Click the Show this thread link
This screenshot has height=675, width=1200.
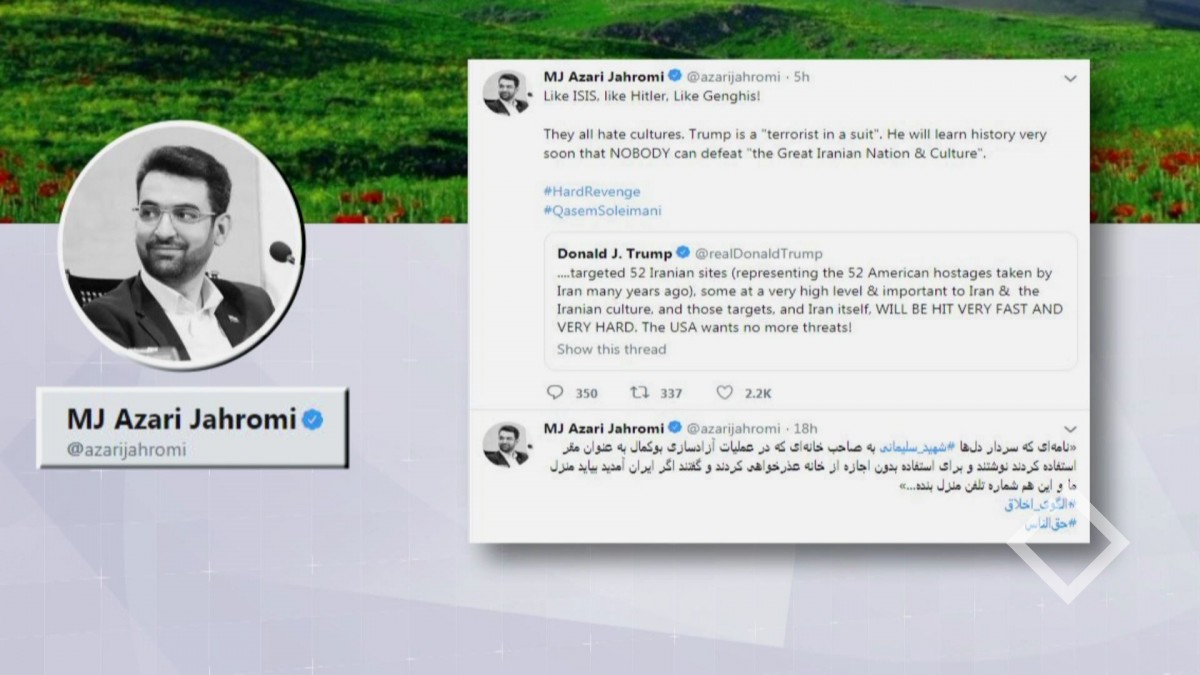[x=611, y=349]
